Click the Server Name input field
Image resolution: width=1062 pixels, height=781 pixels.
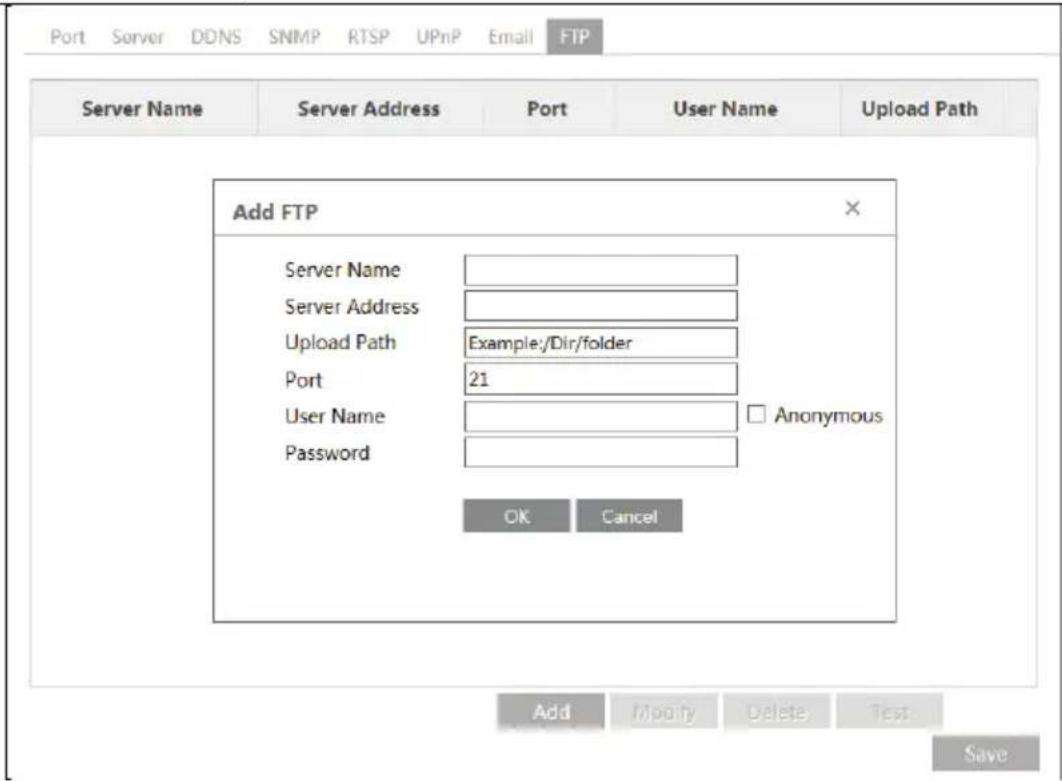(x=601, y=270)
